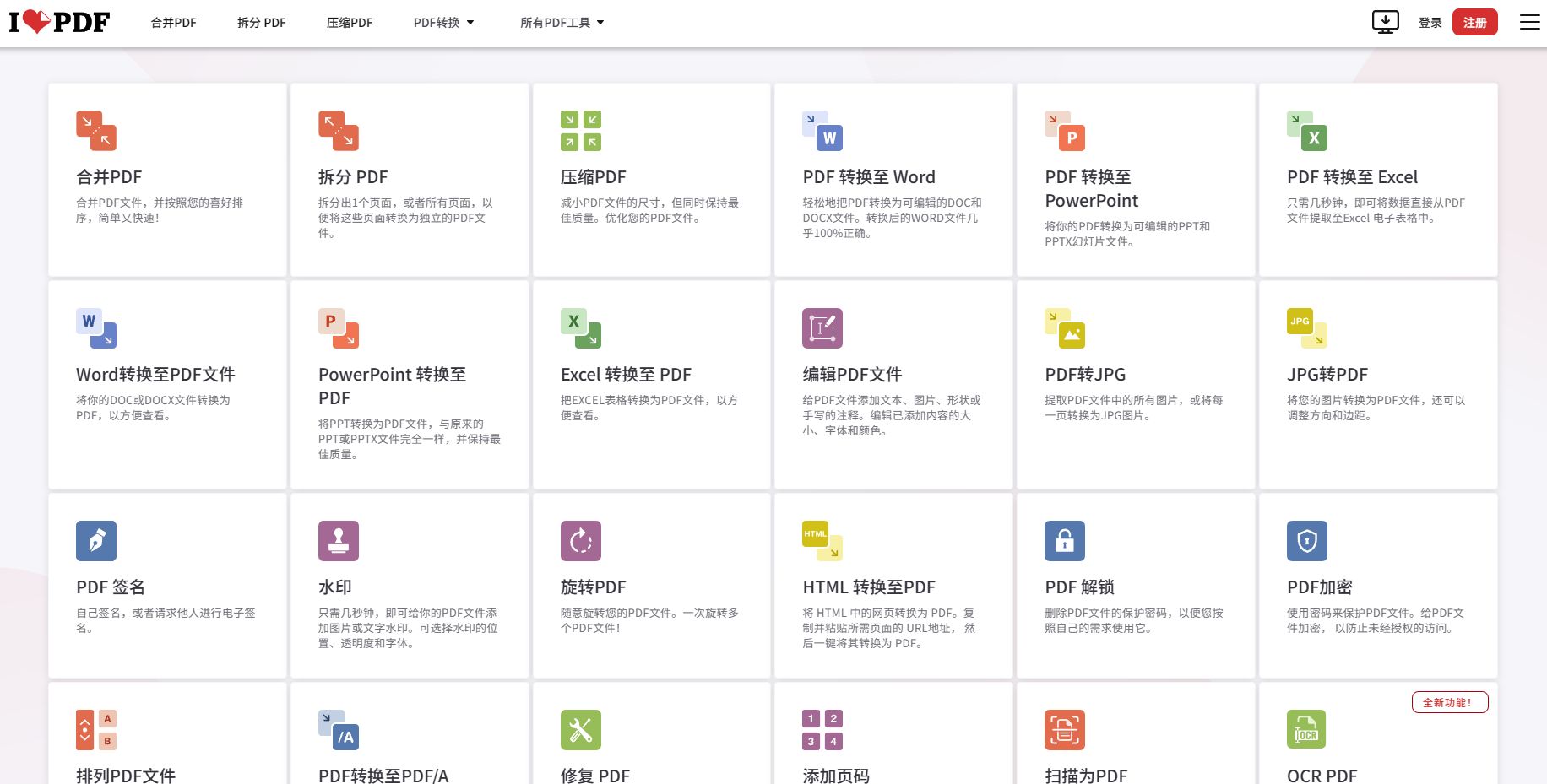Viewport: 1547px width, 784px height.
Task: Click the JPG to PDF (JPG转PDF) icon
Action: [x=1307, y=328]
